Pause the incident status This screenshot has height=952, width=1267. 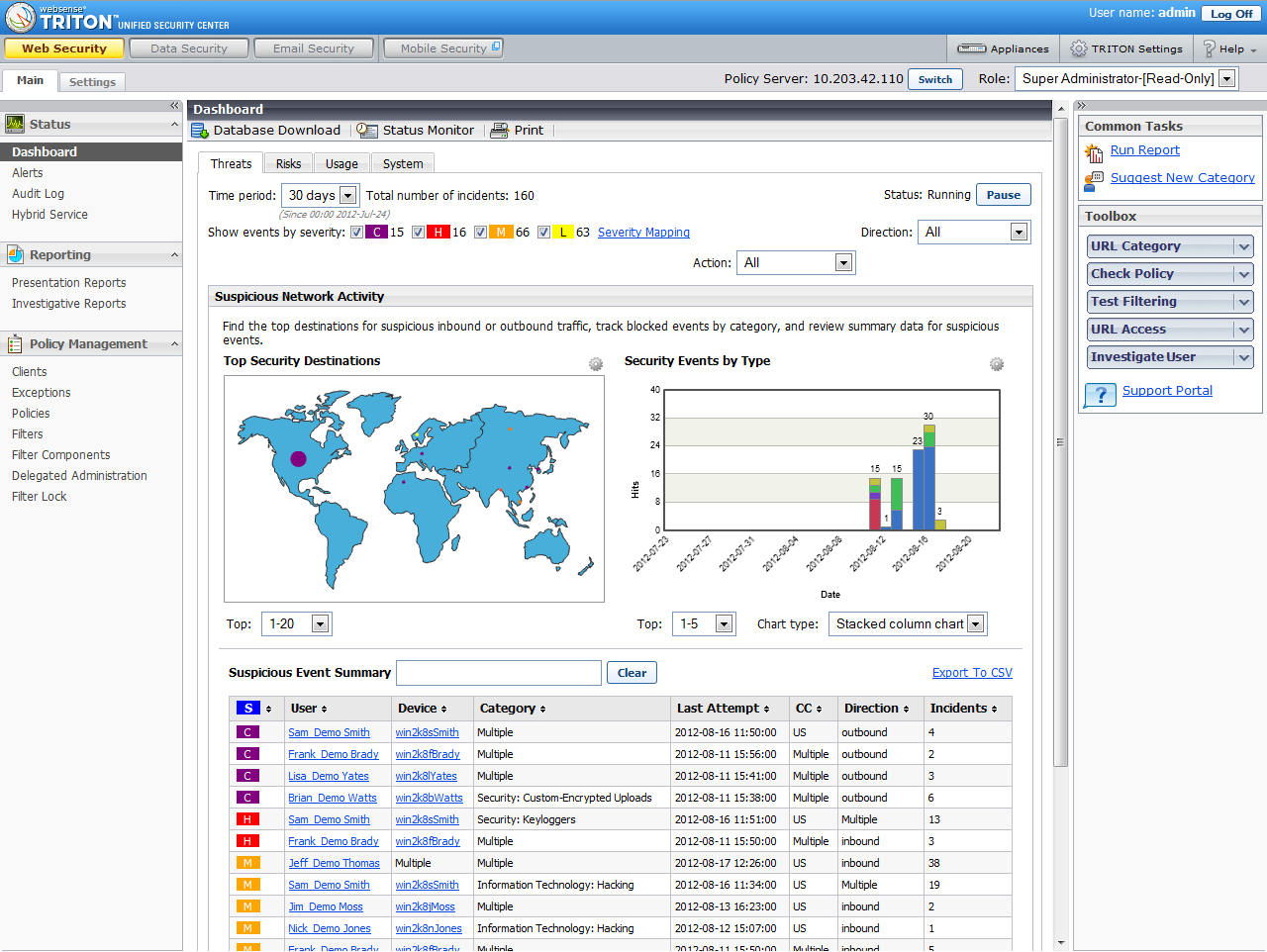point(1003,195)
